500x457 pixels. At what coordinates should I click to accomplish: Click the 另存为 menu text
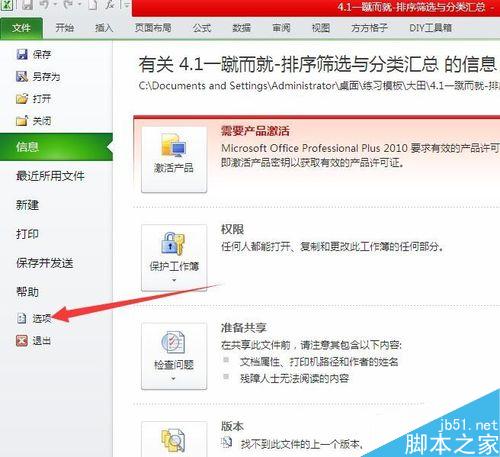pyautogui.click(x=46, y=77)
